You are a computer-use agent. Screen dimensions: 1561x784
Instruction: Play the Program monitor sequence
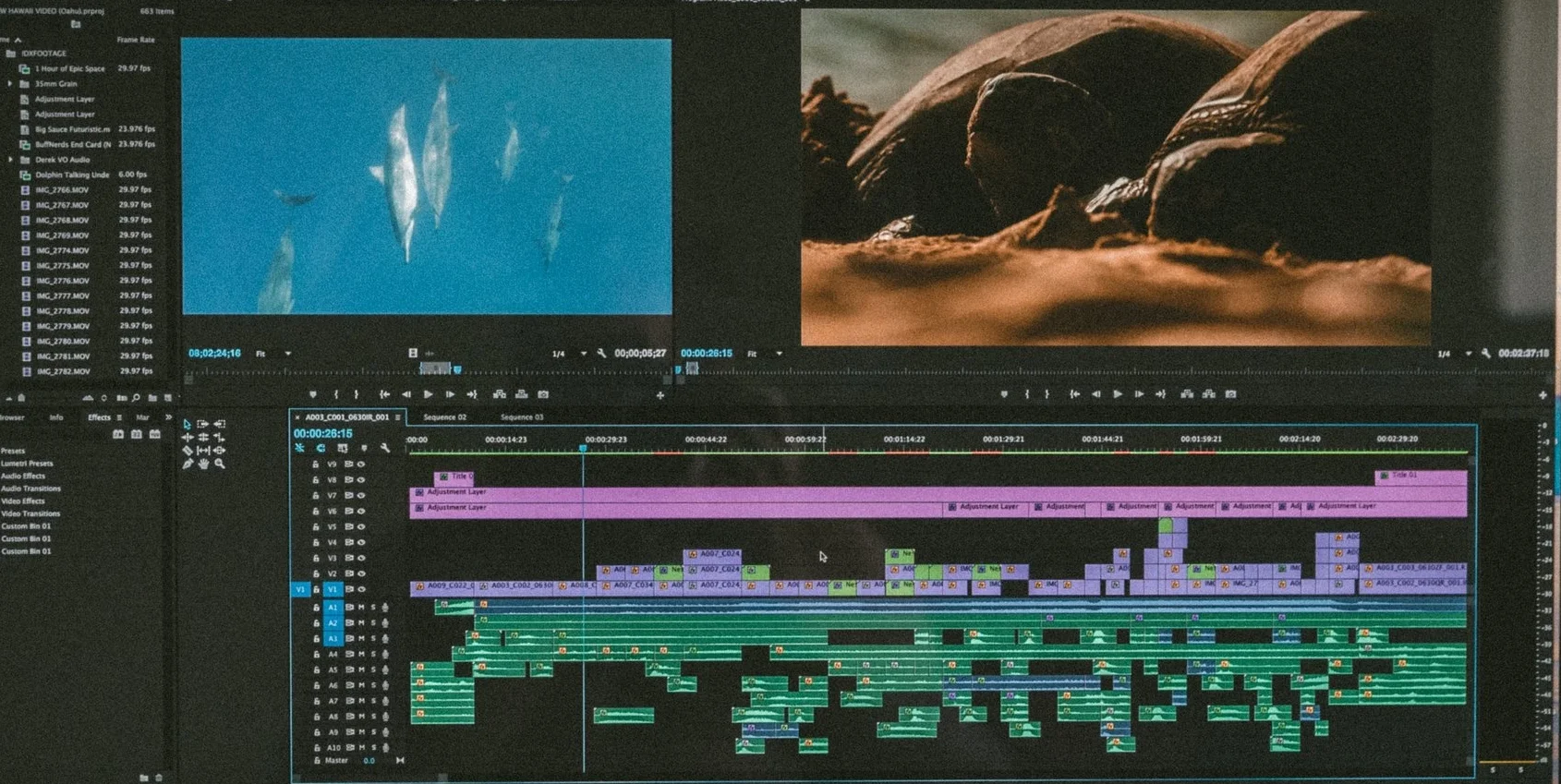click(x=1118, y=394)
